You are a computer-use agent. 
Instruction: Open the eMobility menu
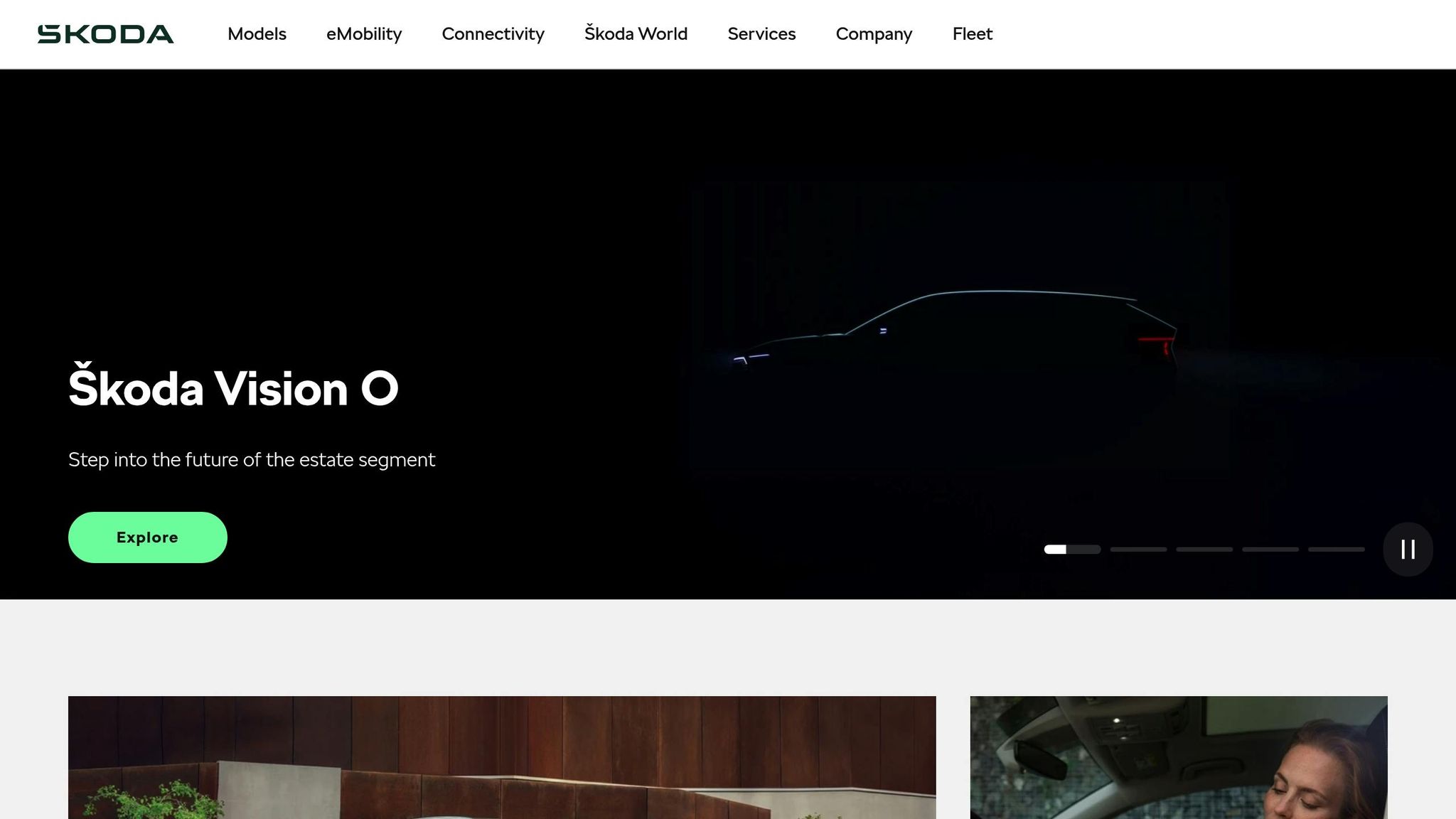pos(364,34)
